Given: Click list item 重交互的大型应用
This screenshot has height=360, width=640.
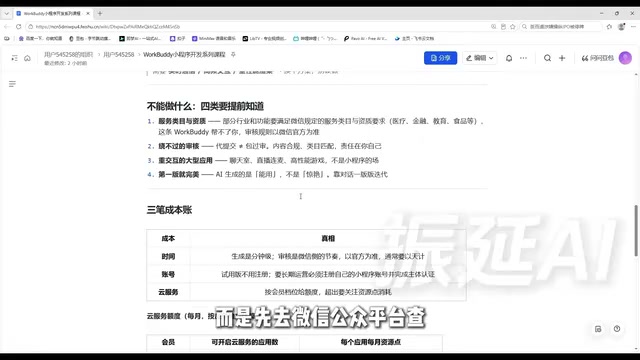Looking at the screenshot, I should click(185, 160).
